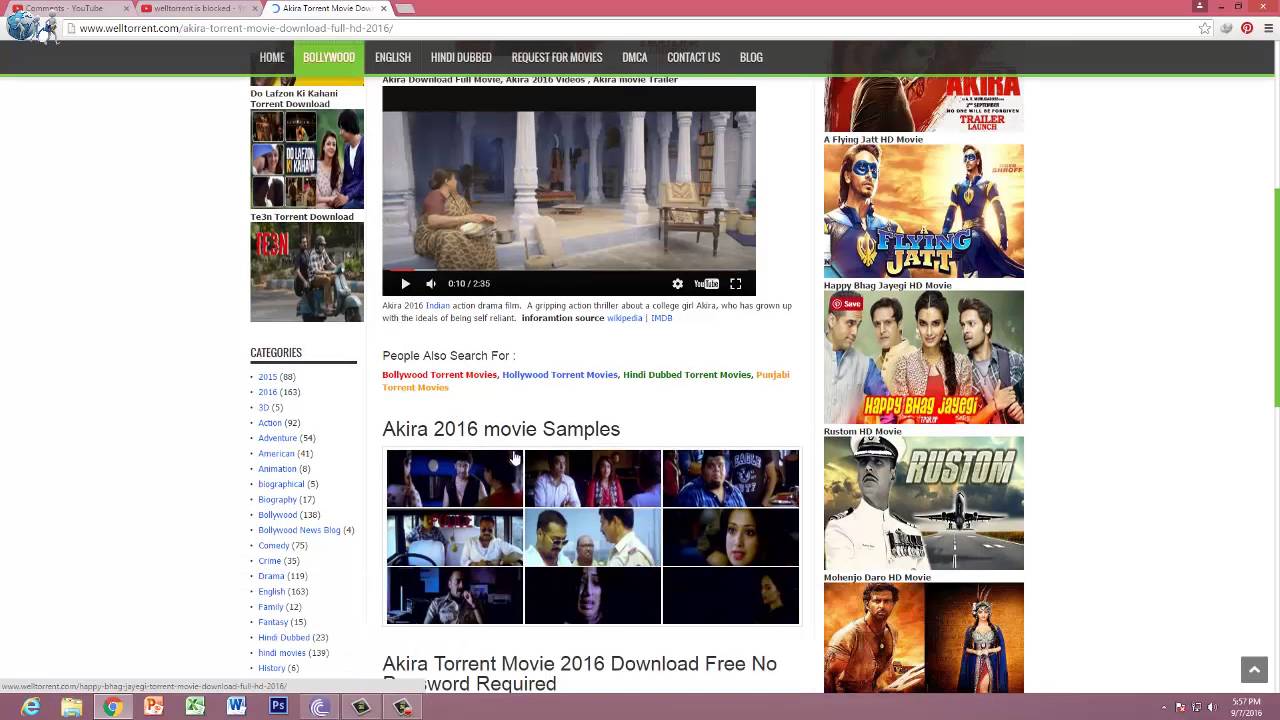The image size is (1280, 720).
Task: Open Excel from taskbar
Action: pos(195,707)
